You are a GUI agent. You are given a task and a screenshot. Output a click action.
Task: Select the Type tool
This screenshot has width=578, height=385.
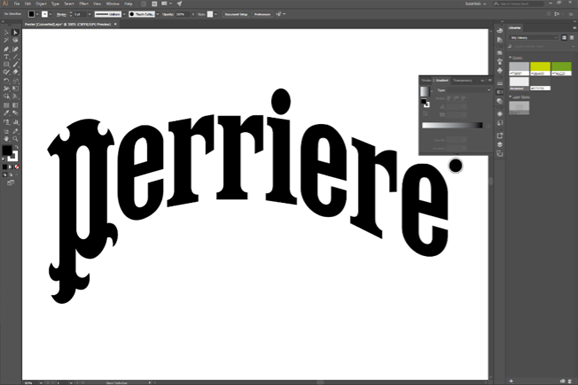[6, 57]
